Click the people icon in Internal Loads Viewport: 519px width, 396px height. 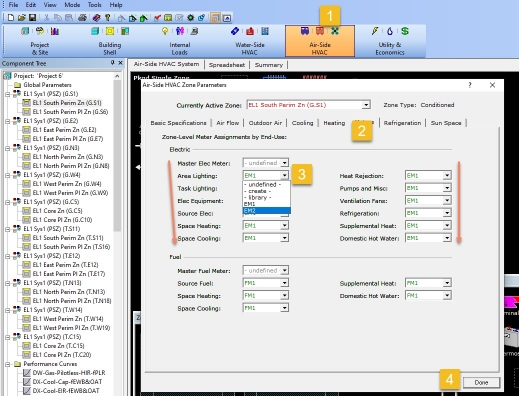coord(180,31)
